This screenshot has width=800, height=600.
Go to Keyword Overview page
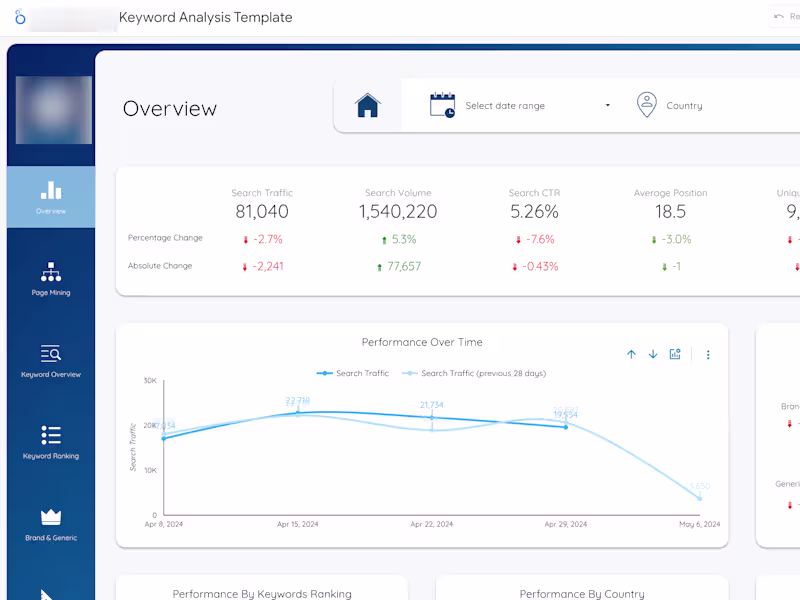pyautogui.click(x=51, y=360)
